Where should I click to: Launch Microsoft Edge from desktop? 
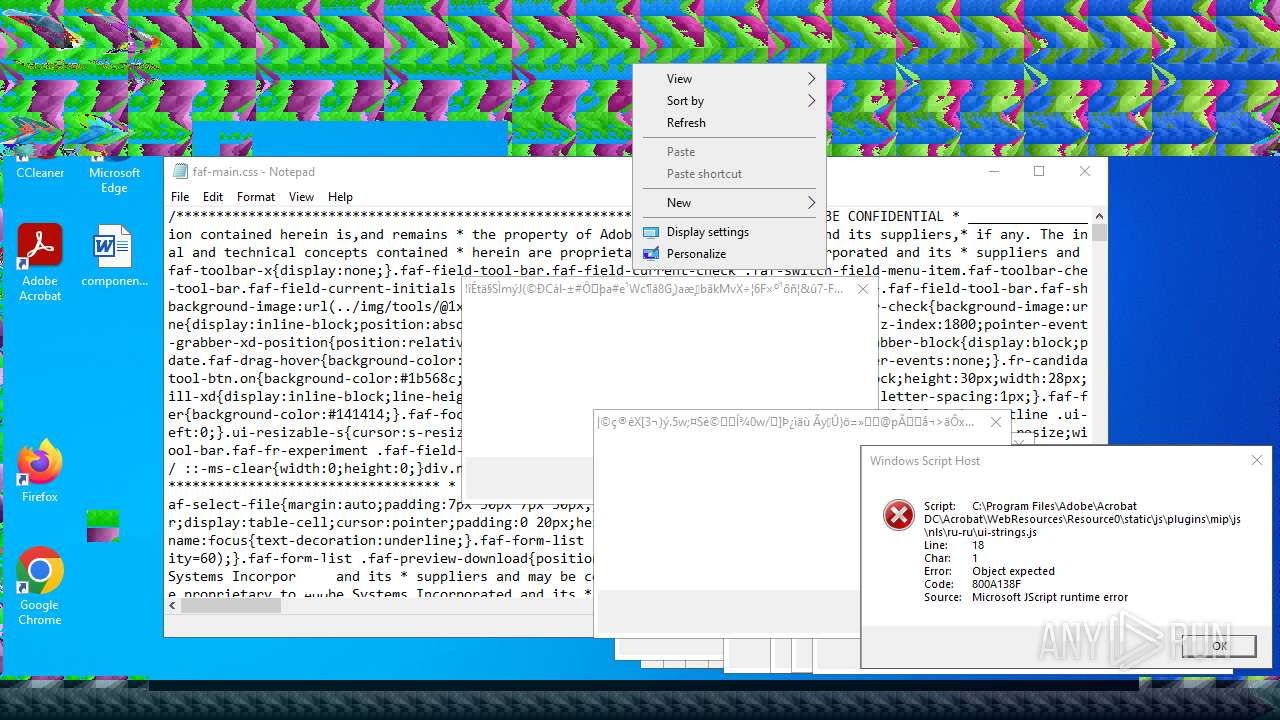(114, 175)
